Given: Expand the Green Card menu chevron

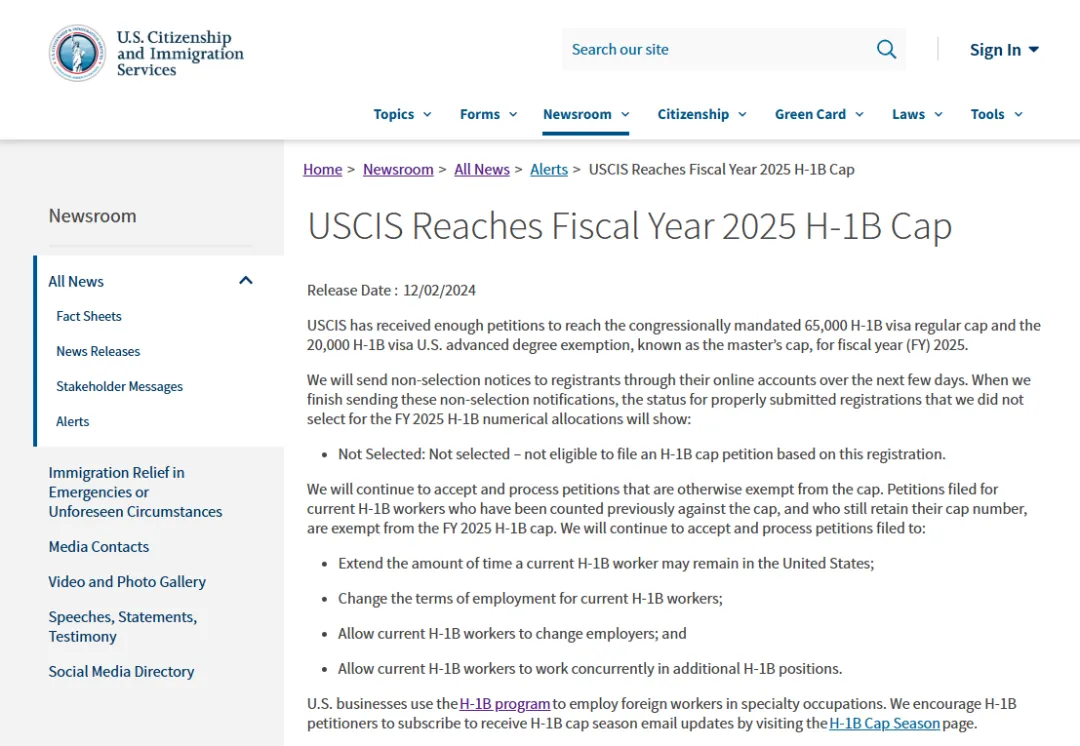Looking at the screenshot, I should [860, 114].
